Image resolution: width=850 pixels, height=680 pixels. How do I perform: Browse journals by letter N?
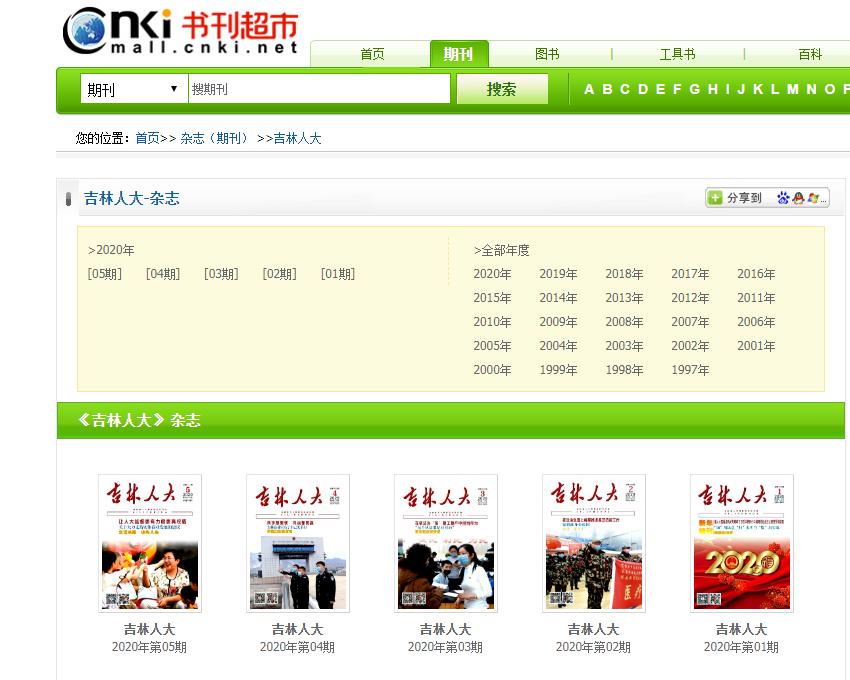click(812, 89)
